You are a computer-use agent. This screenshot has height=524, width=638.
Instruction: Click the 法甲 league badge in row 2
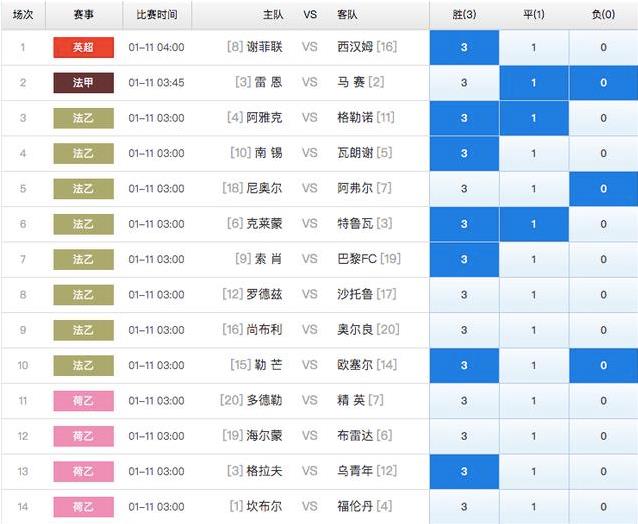(83, 83)
